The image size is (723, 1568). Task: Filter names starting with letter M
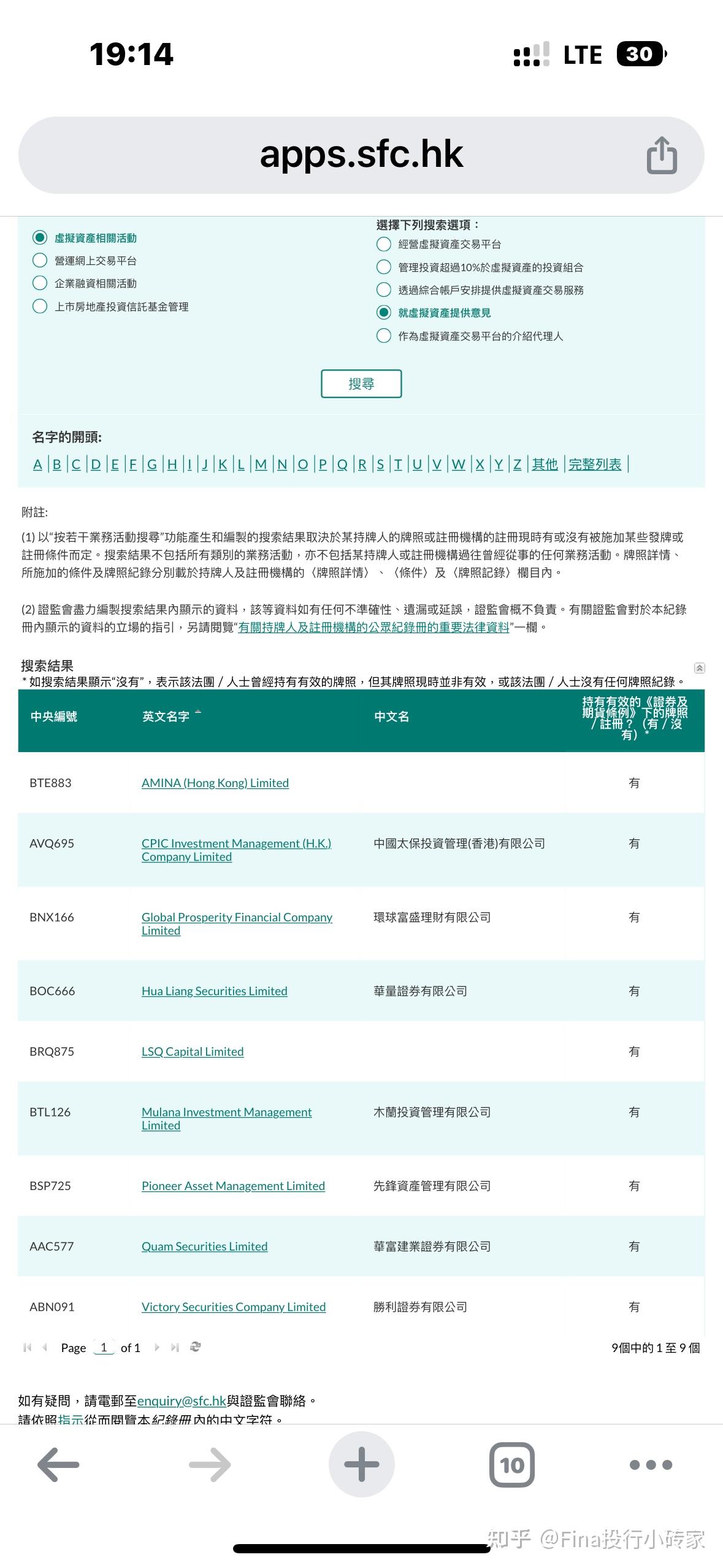[x=261, y=464]
